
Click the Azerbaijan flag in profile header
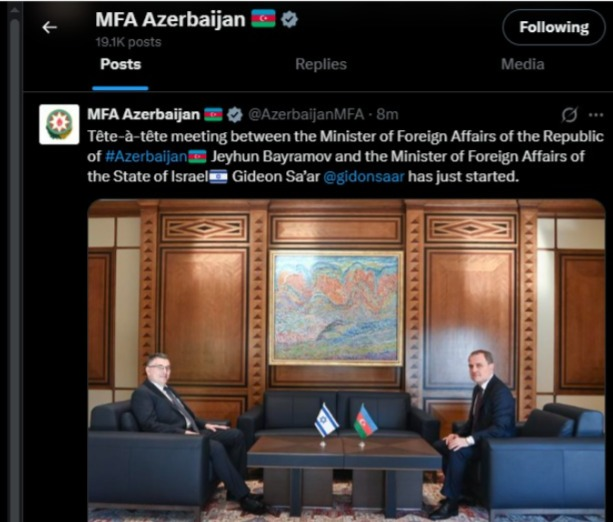click(263, 19)
